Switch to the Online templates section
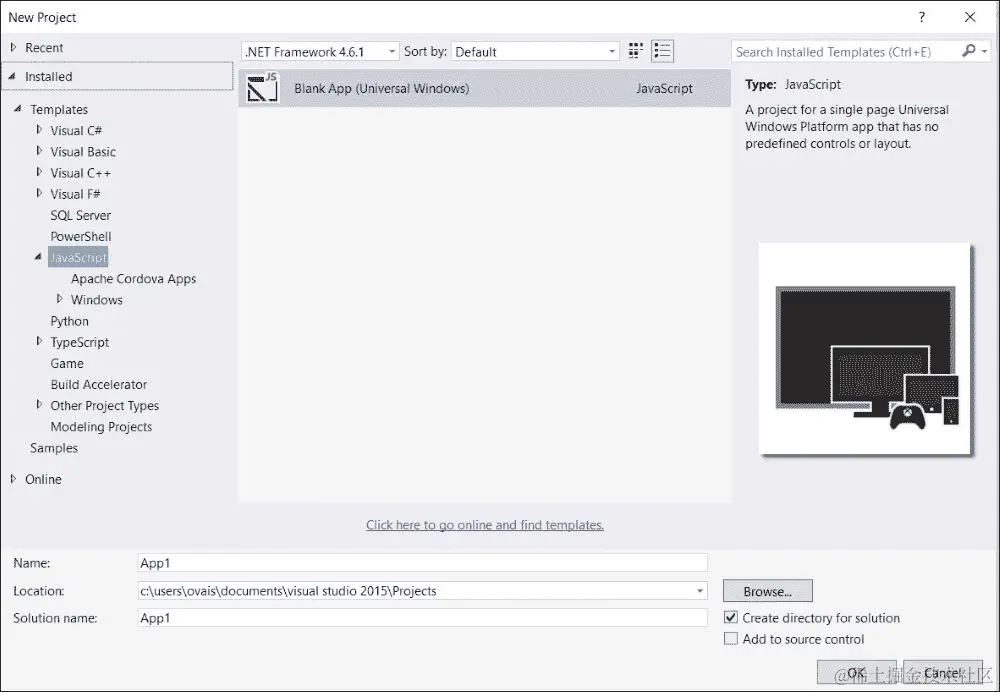This screenshot has height=692, width=1000. [42, 479]
